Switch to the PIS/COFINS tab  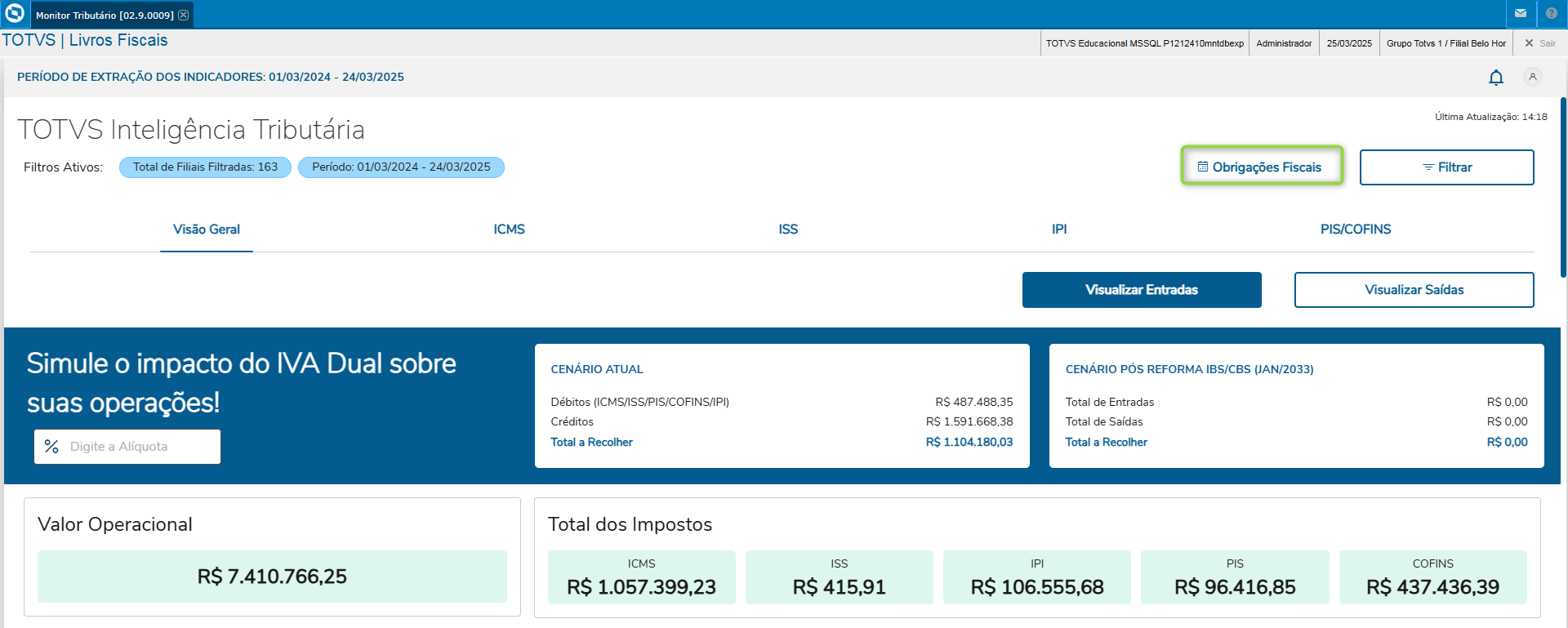point(1356,229)
